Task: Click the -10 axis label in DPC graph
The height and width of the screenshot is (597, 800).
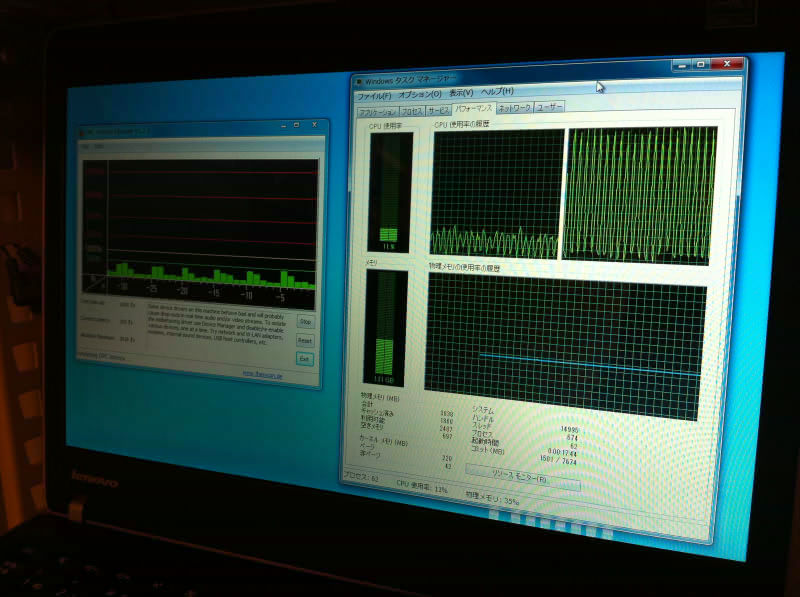Action: tap(246, 295)
